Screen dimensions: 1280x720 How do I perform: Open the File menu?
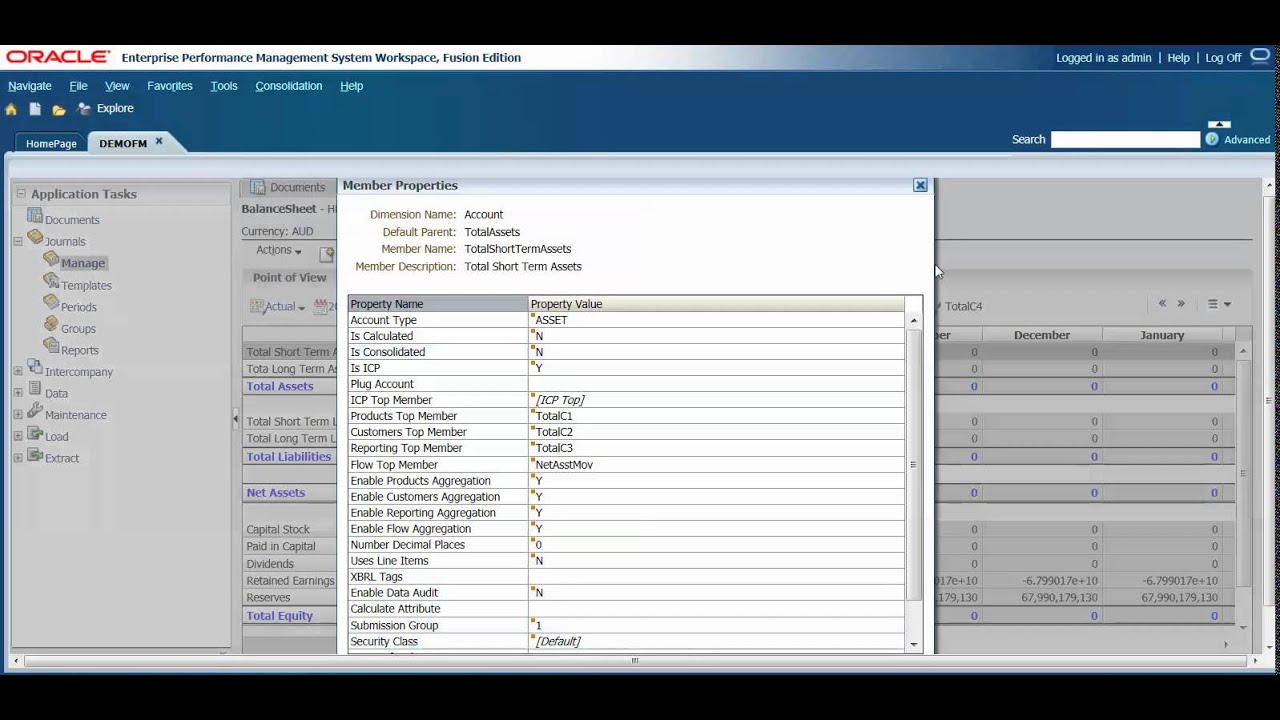coord(78,86)
